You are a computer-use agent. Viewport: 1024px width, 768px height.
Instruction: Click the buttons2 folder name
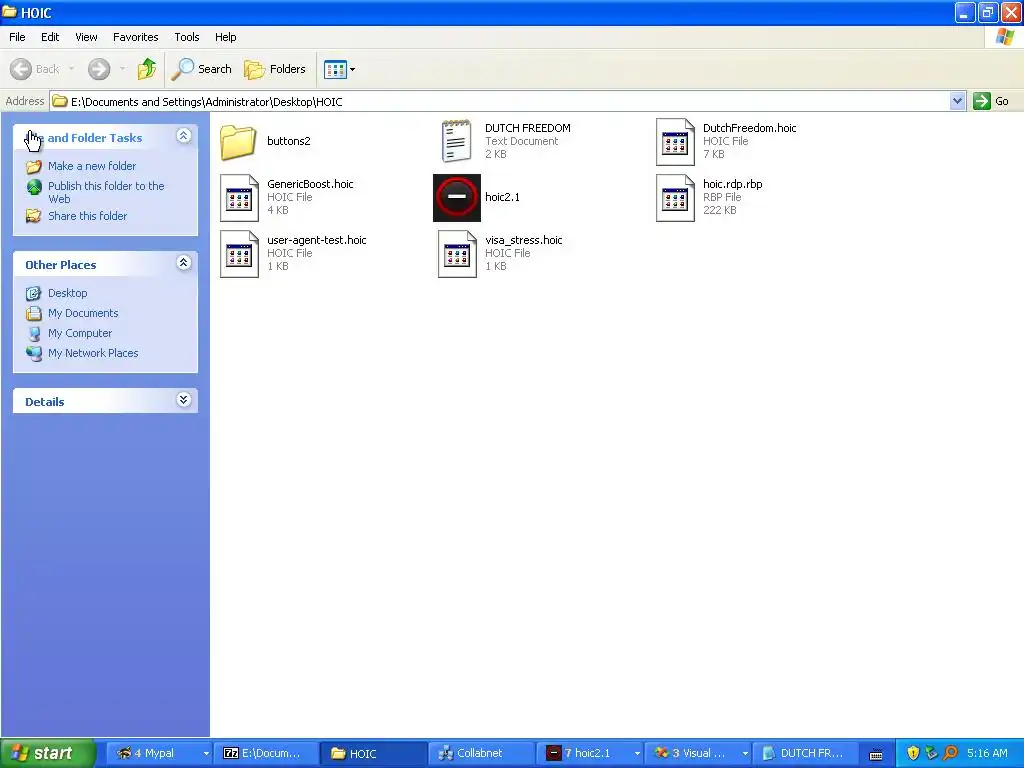pos(289,141)
